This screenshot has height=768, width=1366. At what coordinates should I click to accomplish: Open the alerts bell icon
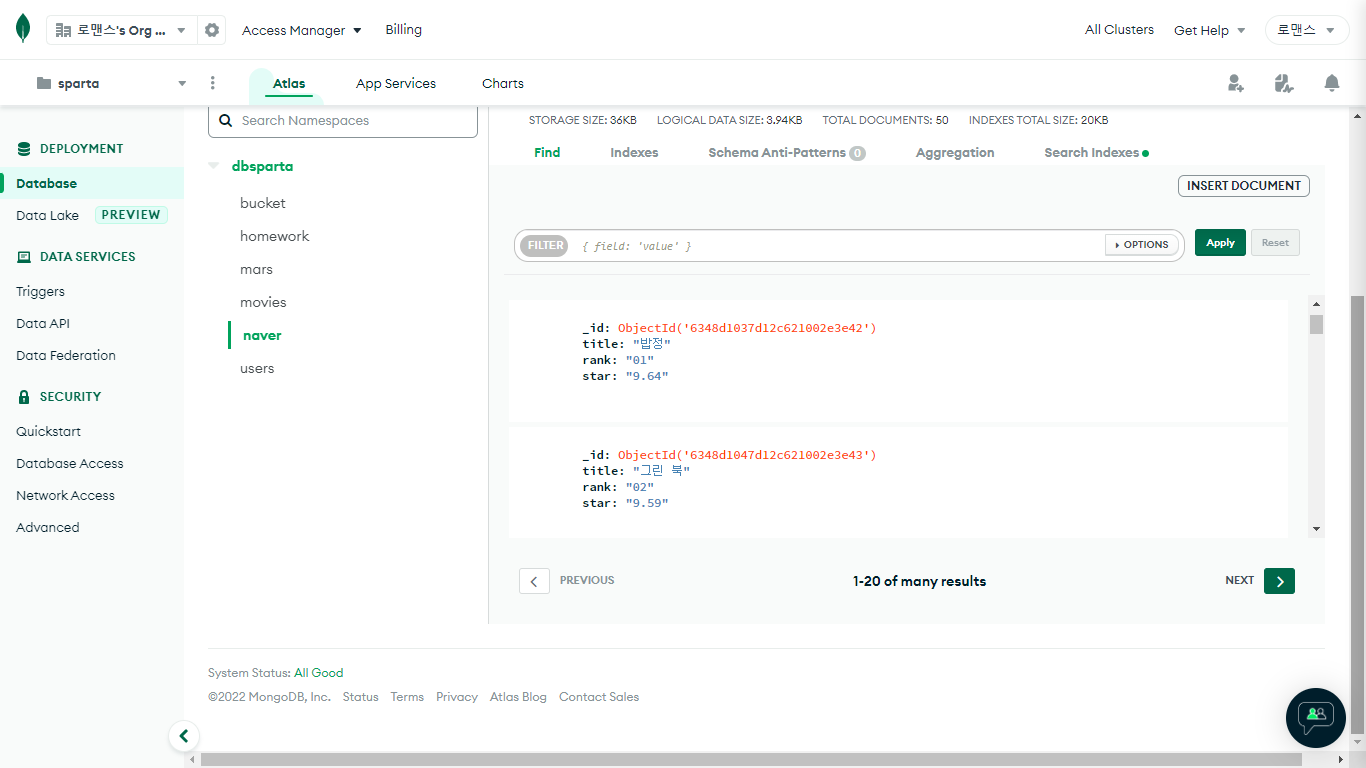coord(1332,83)
